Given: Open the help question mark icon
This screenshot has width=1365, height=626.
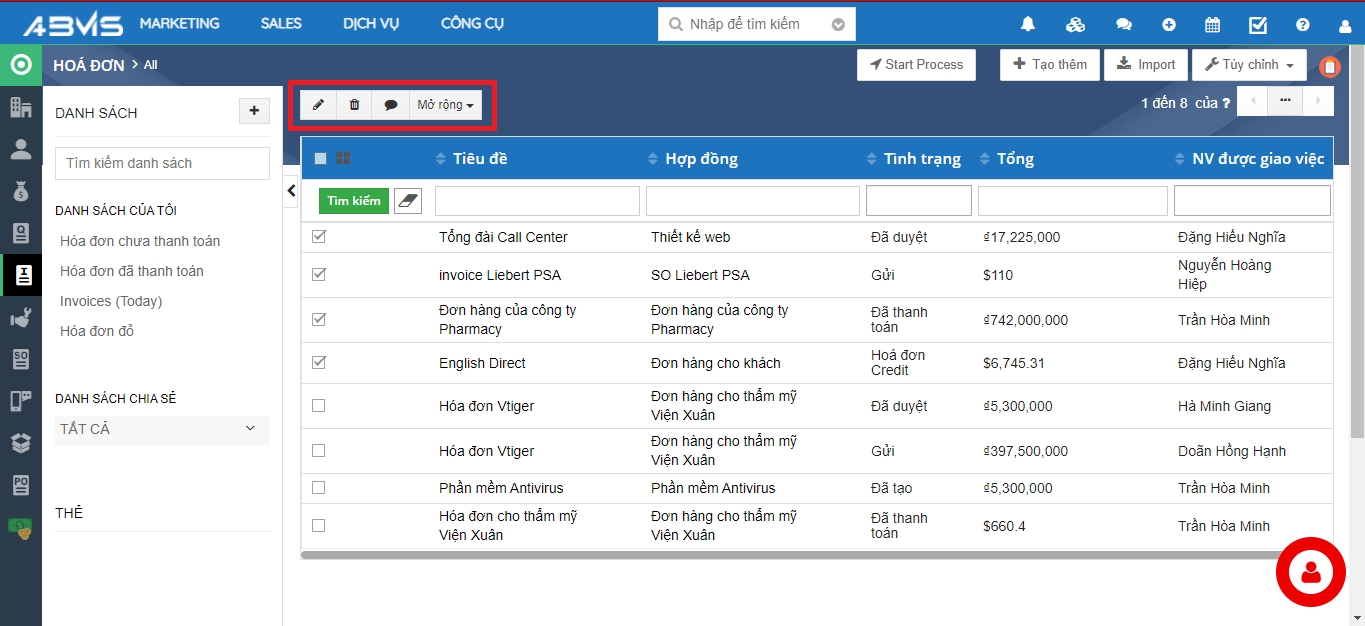Looking at the screenshot, I should (1302, 25).
